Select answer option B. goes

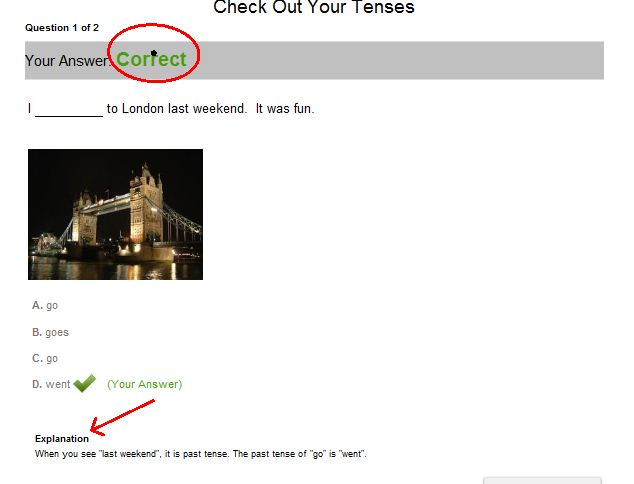tap(51, 332)
